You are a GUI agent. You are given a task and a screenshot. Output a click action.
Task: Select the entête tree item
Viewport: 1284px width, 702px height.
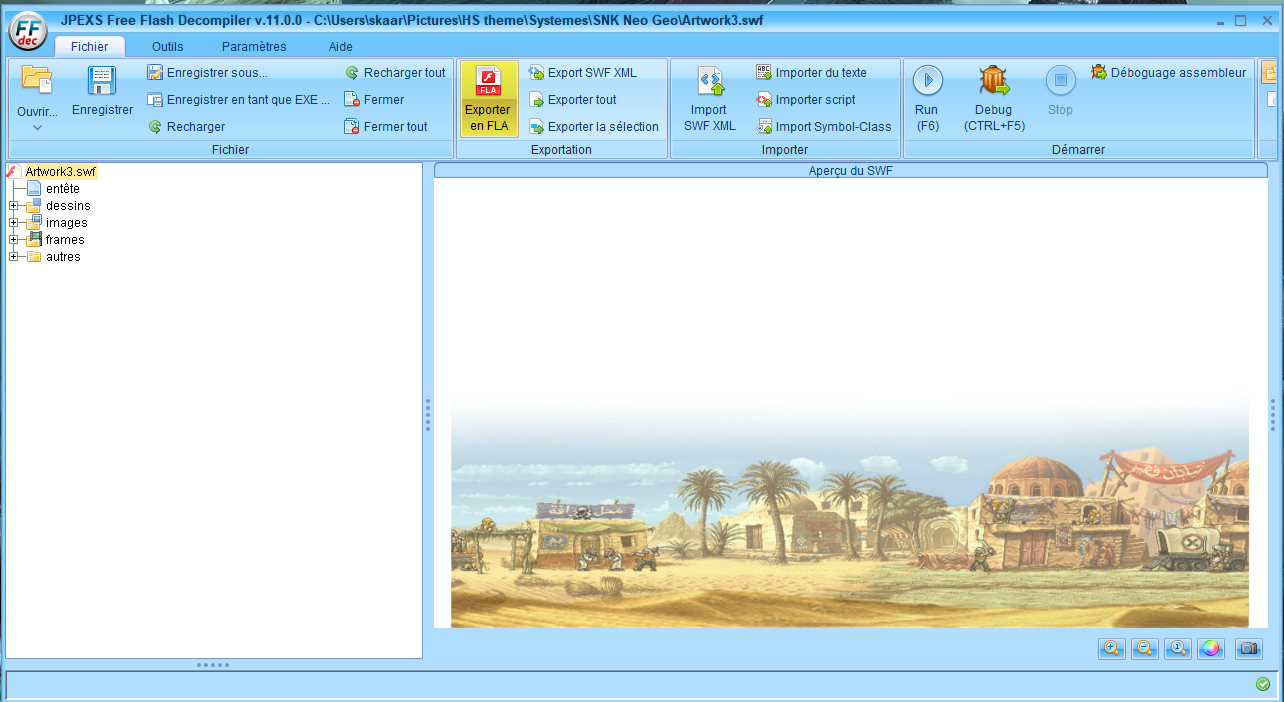[62, 189]
